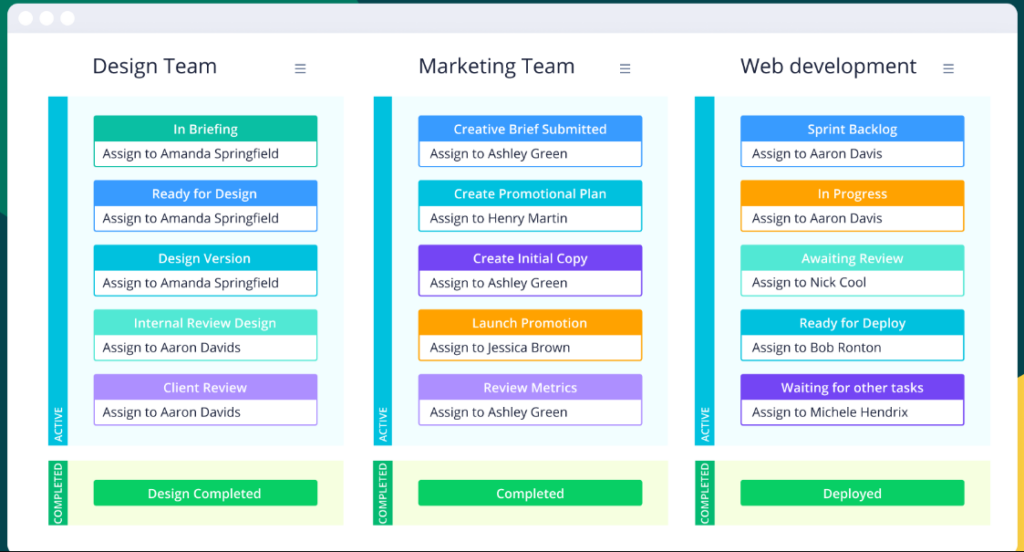Click assignee field under Design Version
The height and width of the screenshot is (552, 1024).
[x=205, y=283]
